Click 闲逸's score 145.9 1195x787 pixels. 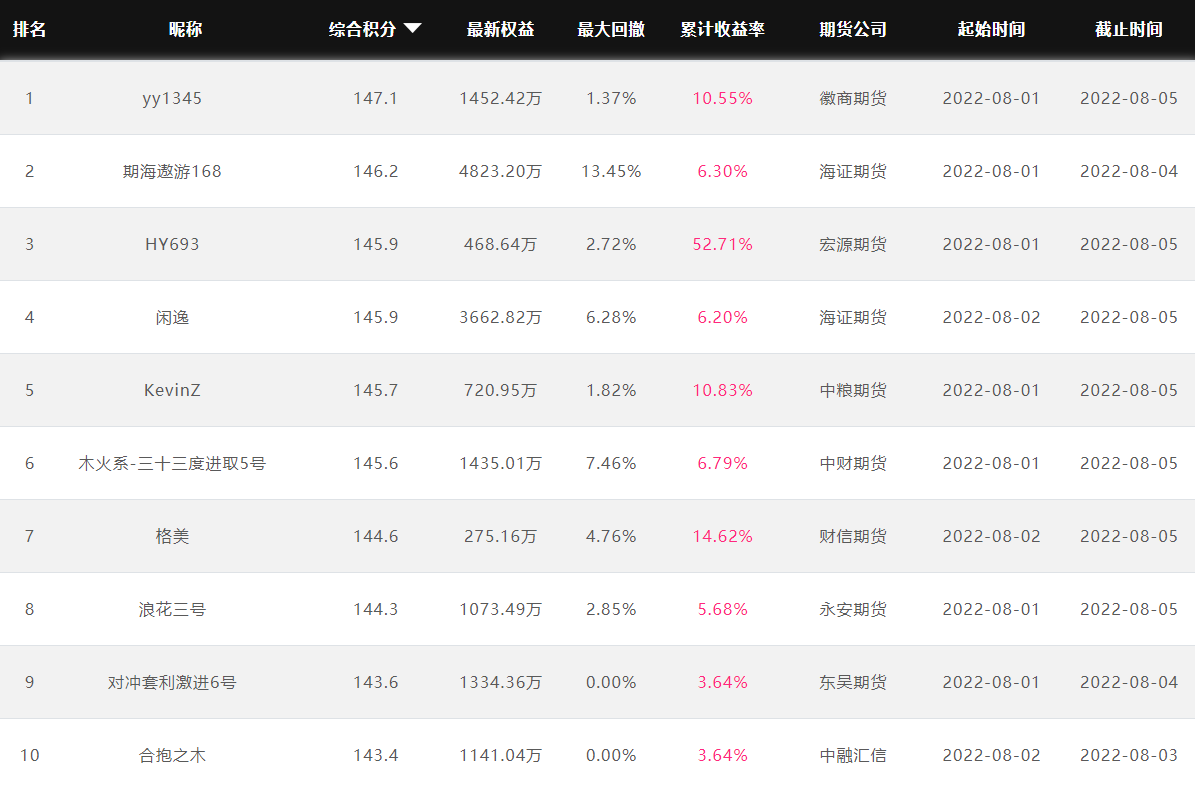pyautogui.click(x=376, y=317)
